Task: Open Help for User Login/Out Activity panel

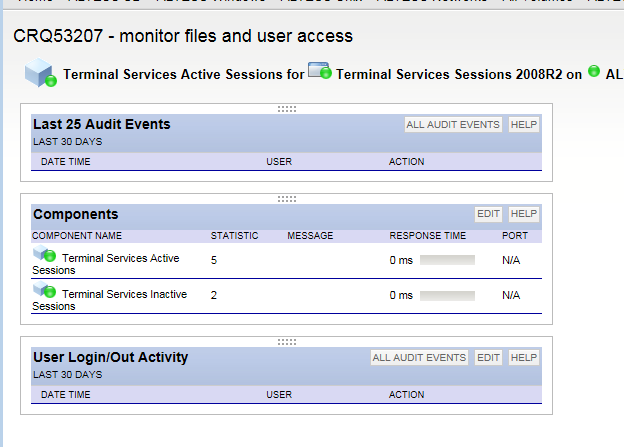Action: point(524,357)
